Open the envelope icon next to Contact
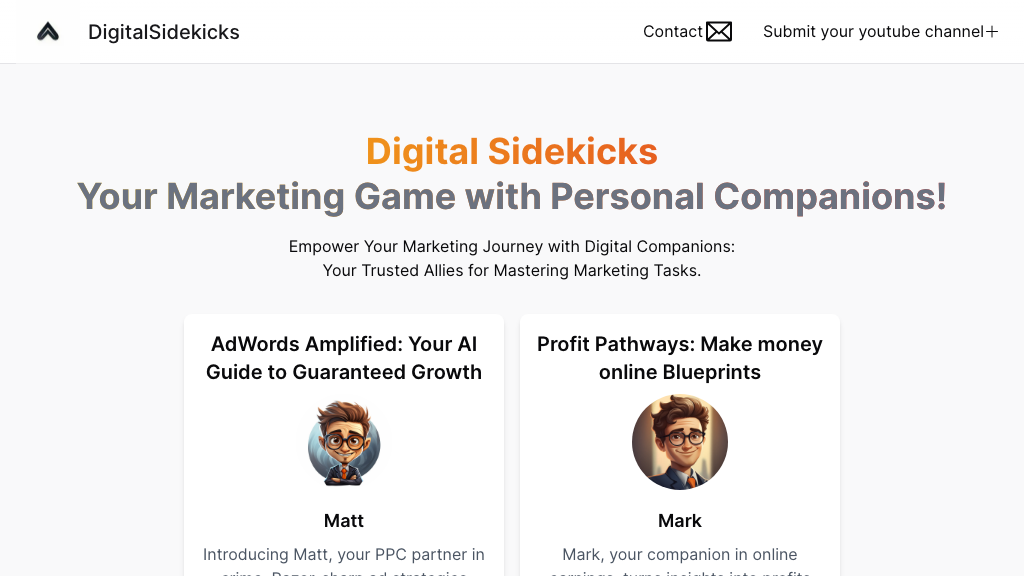 [719, 31]
